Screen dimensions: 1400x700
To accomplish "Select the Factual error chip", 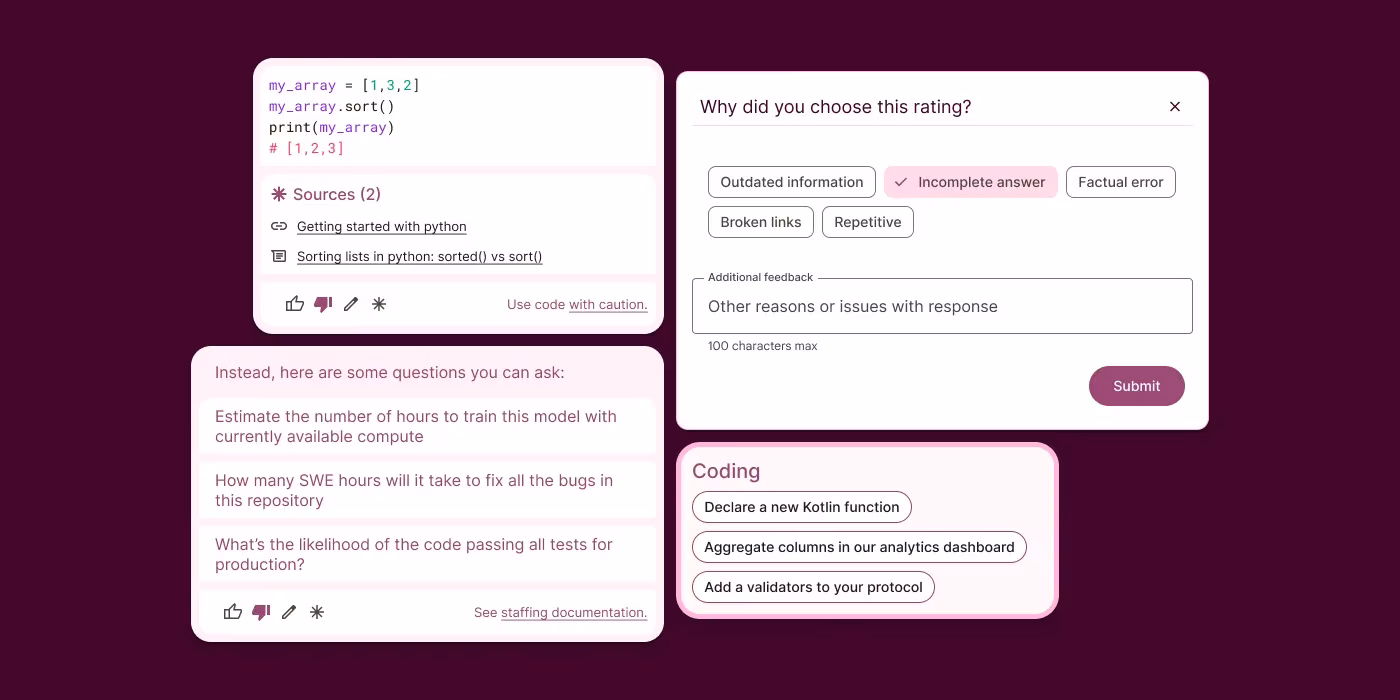I will point(1120,182).
